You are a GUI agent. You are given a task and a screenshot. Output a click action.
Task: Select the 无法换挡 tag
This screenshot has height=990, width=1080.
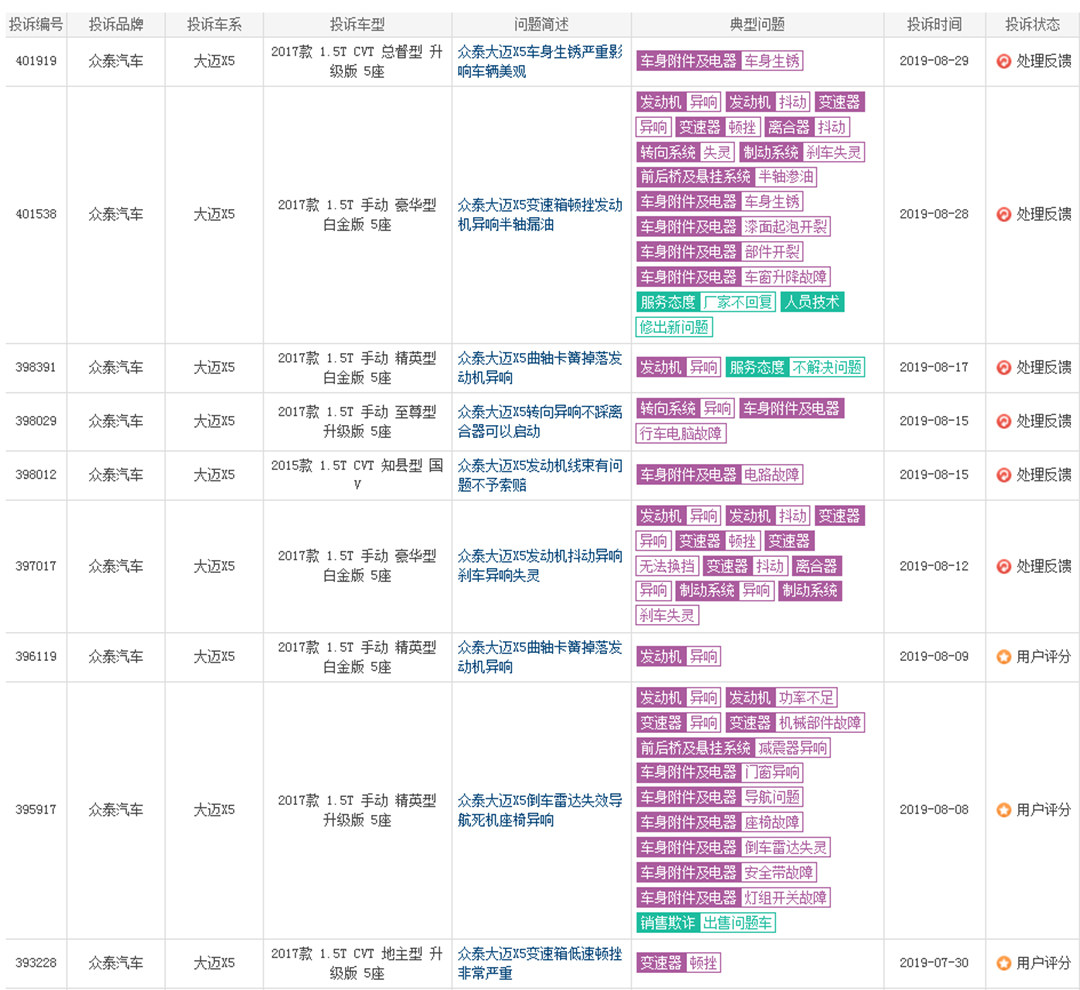[666, 566]
